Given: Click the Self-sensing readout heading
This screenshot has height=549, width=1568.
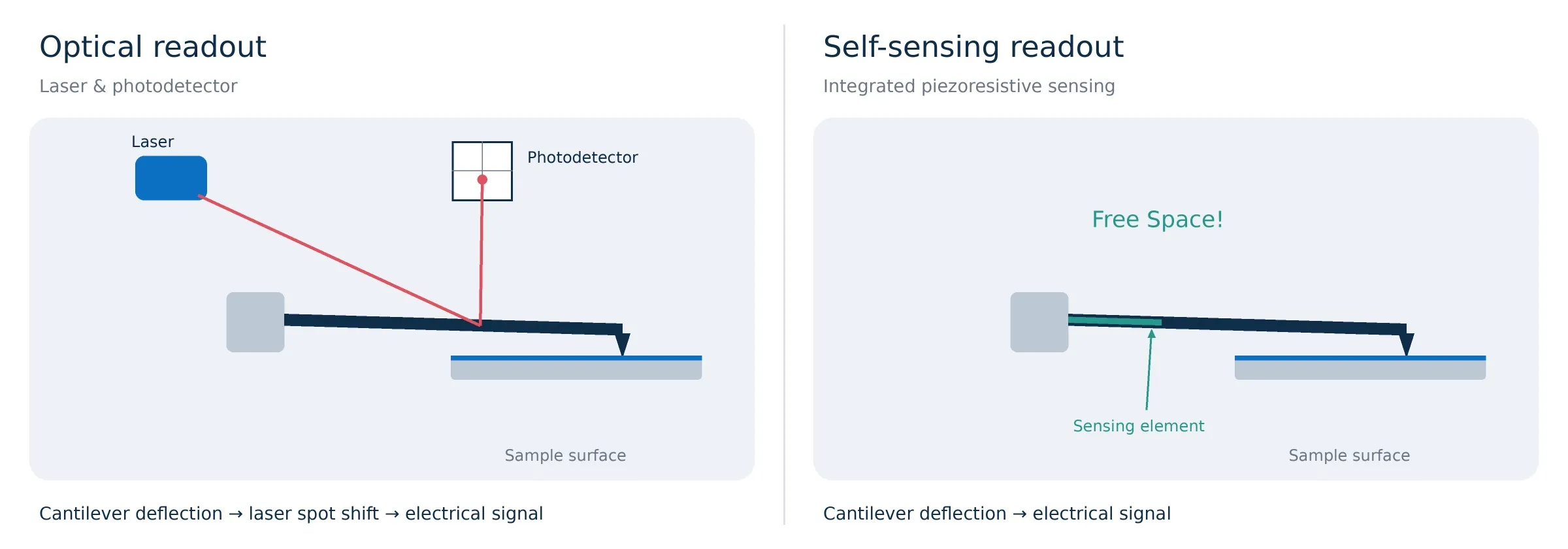Looking at the screenshot, I should click(x=973, y=47).
